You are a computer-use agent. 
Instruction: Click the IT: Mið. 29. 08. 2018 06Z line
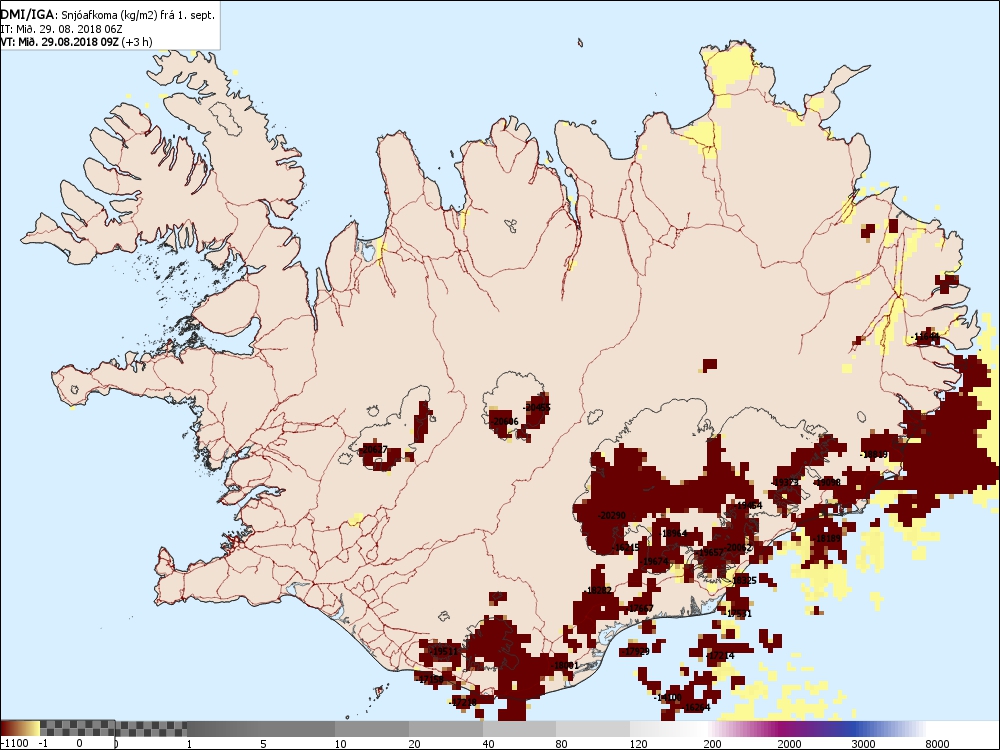61,29
